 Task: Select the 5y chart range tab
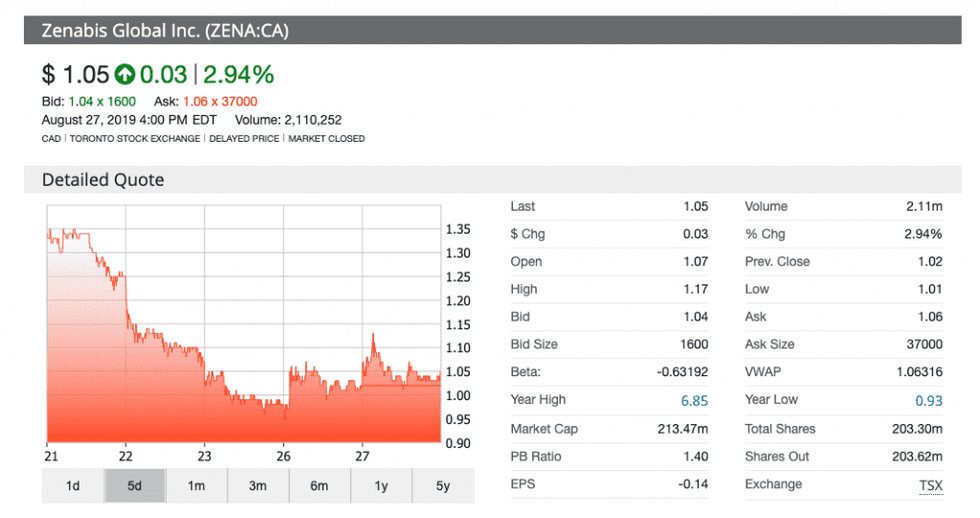click(443, 486)
